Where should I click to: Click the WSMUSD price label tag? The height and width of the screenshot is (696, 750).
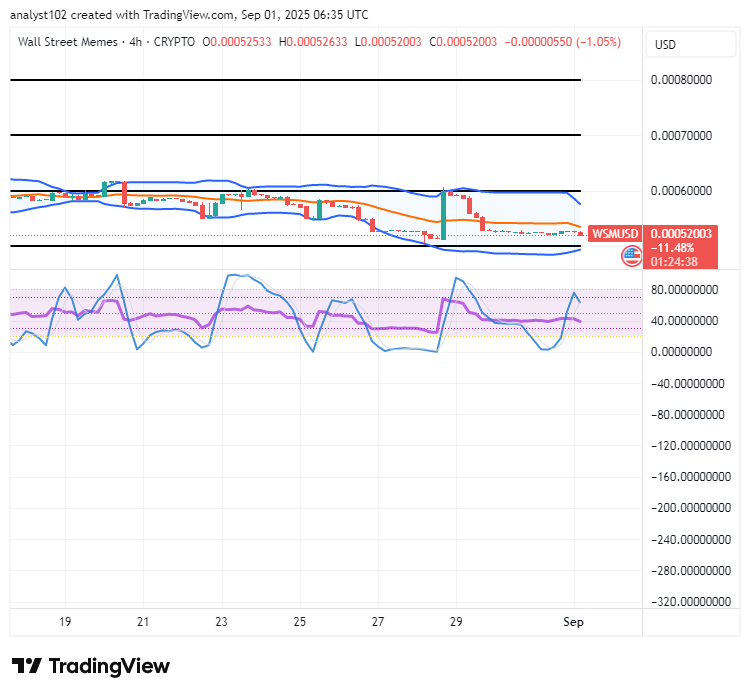615,233
